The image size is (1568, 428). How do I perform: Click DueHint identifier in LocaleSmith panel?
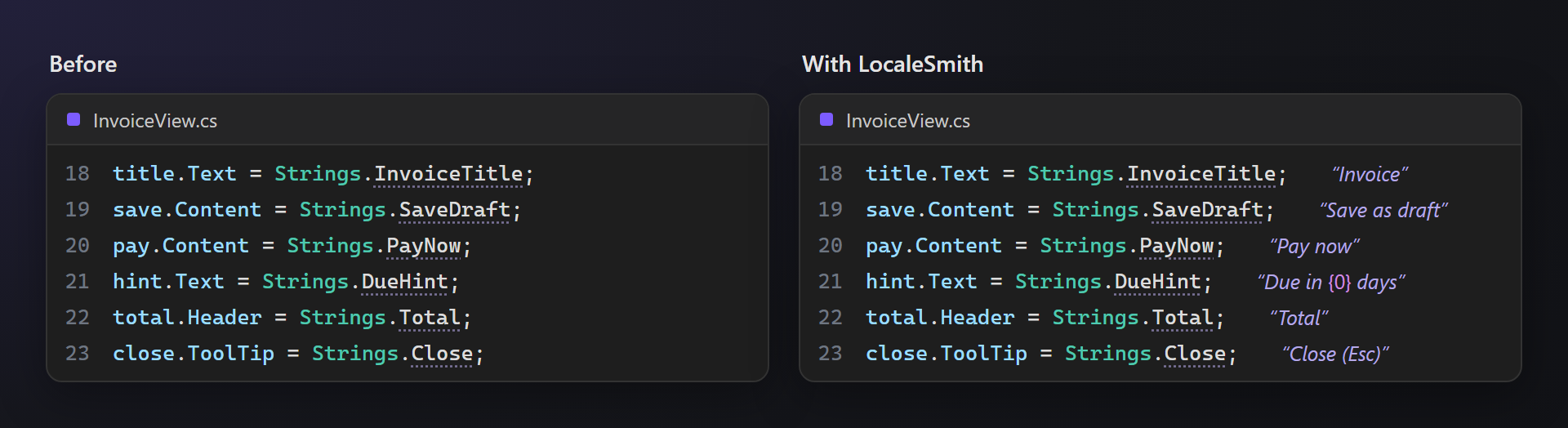pos(1158,282)
